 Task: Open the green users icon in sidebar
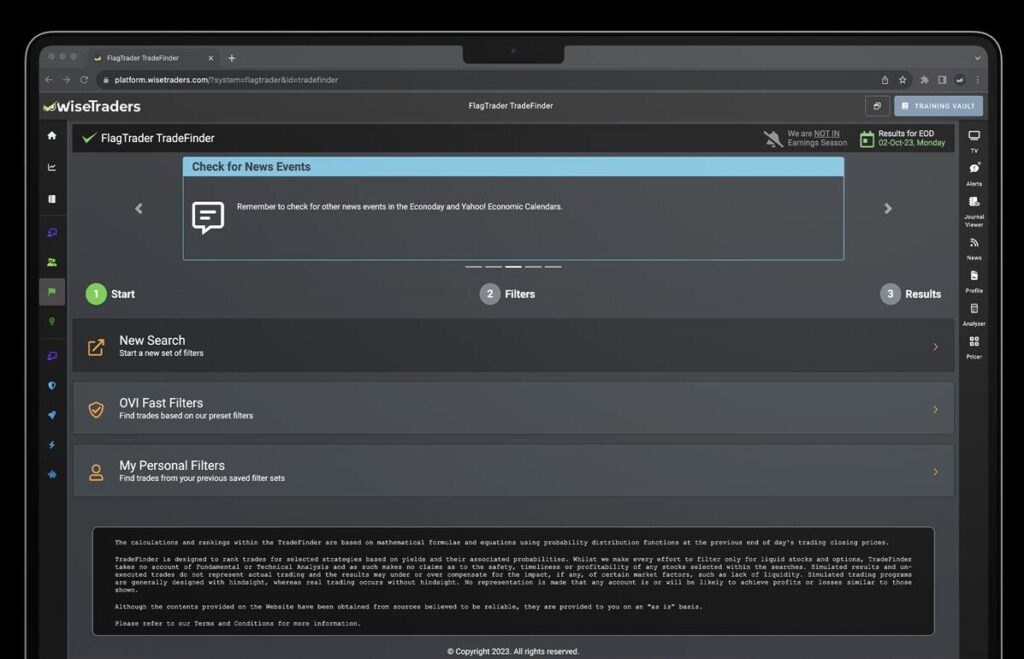52,263
